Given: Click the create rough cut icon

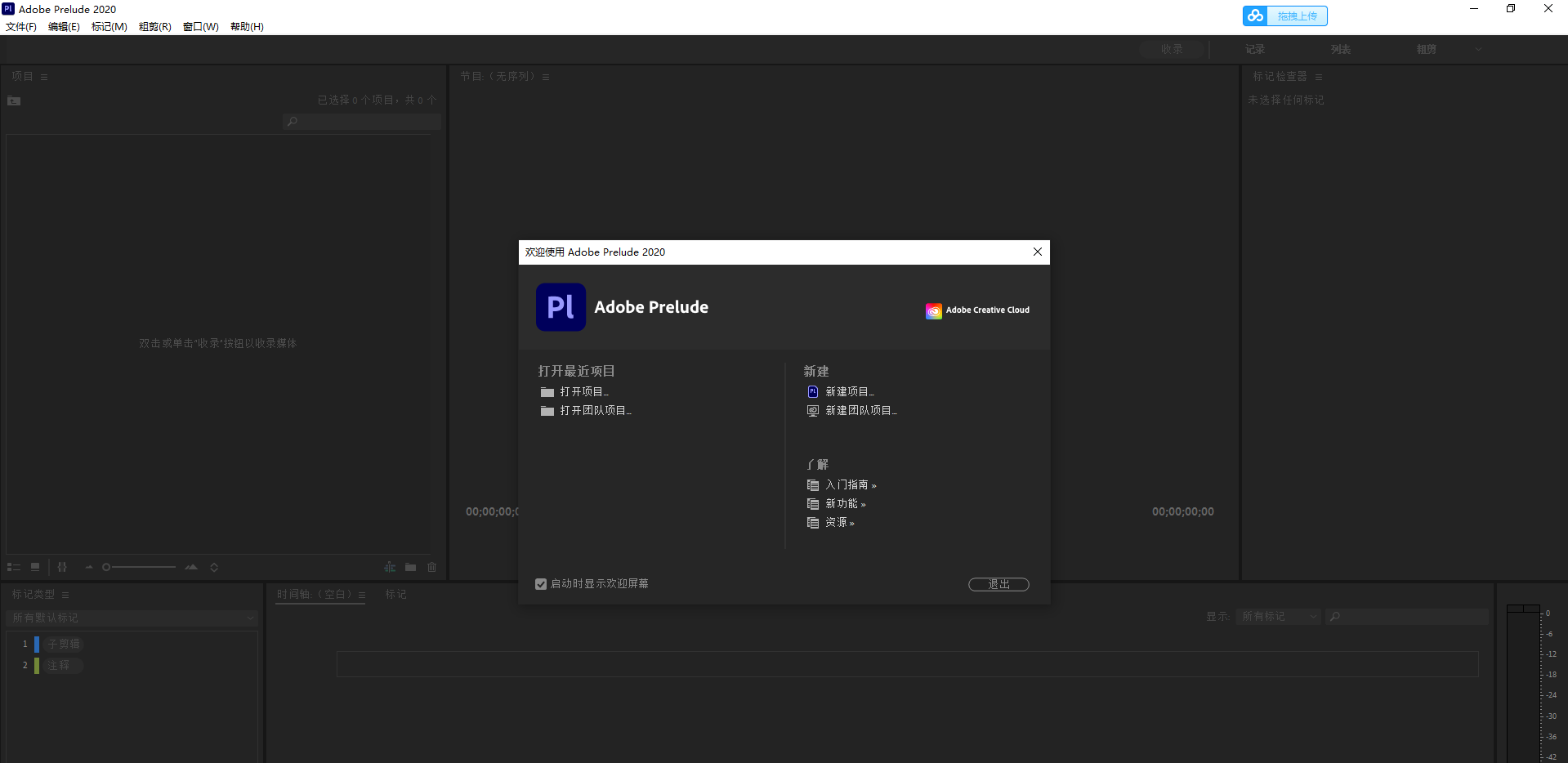Looking at the screenshot, I should (x=390, y=567).
